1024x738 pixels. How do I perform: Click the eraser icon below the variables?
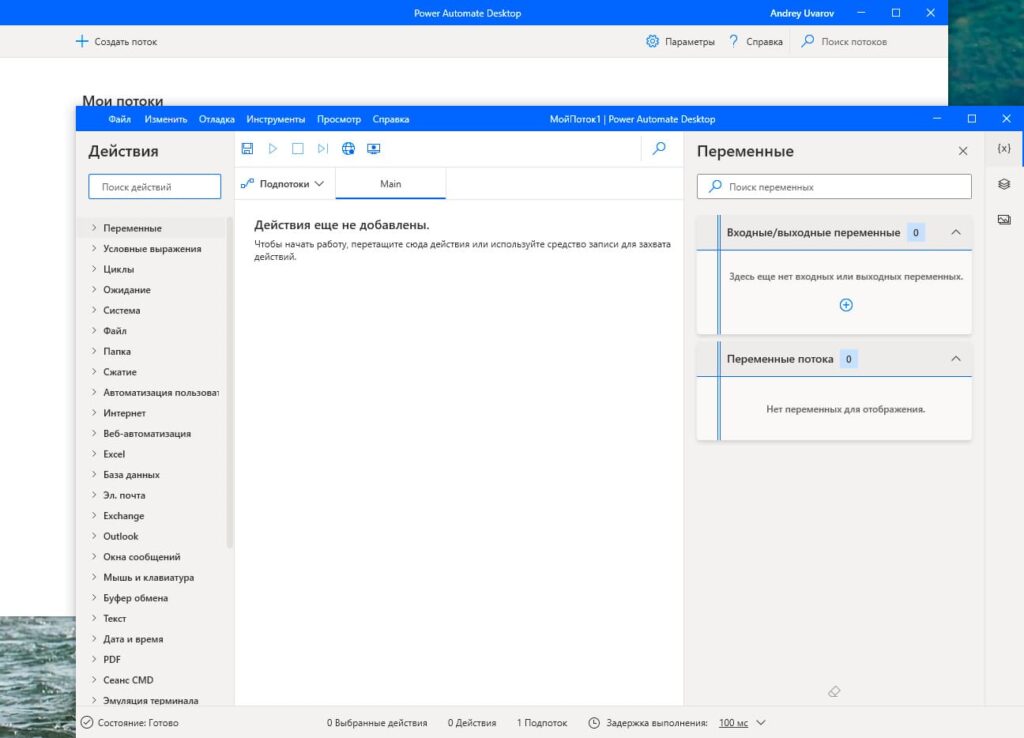click(x=834, y=691)
